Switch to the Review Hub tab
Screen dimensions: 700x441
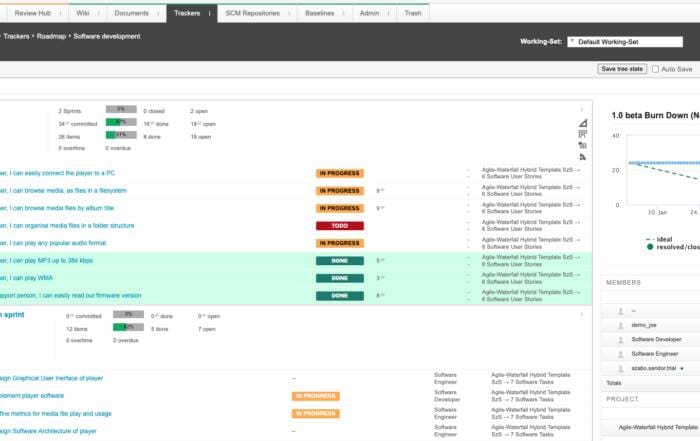click(32, 13)
